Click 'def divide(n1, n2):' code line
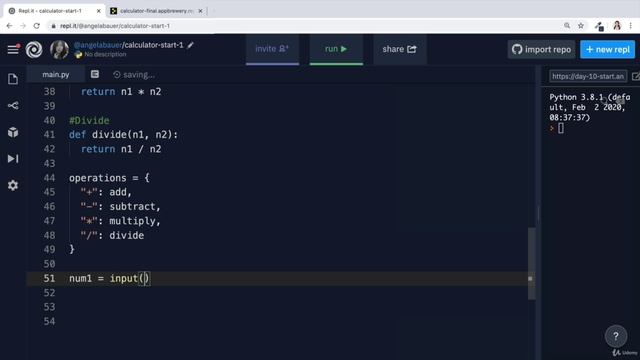This screenshot has height=360, width=640. pos(123,135)
